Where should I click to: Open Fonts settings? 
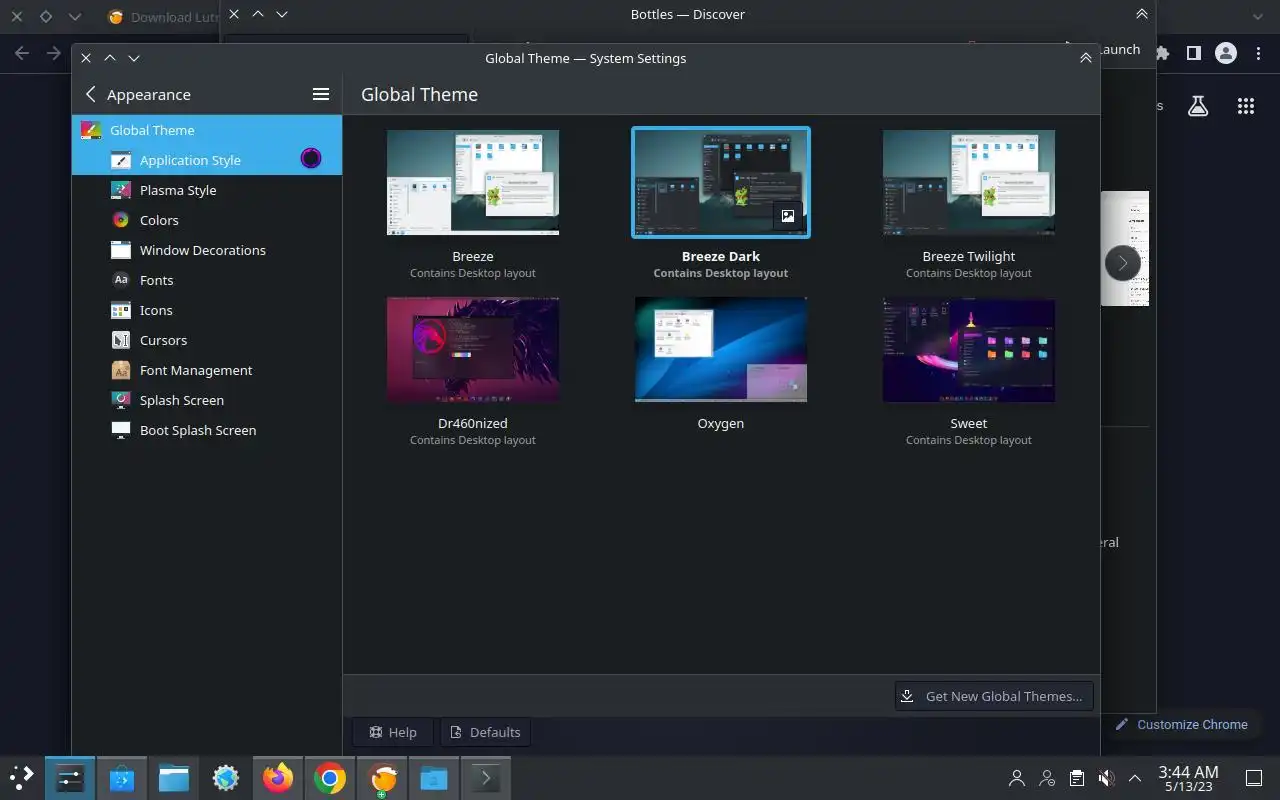point(207,280)
